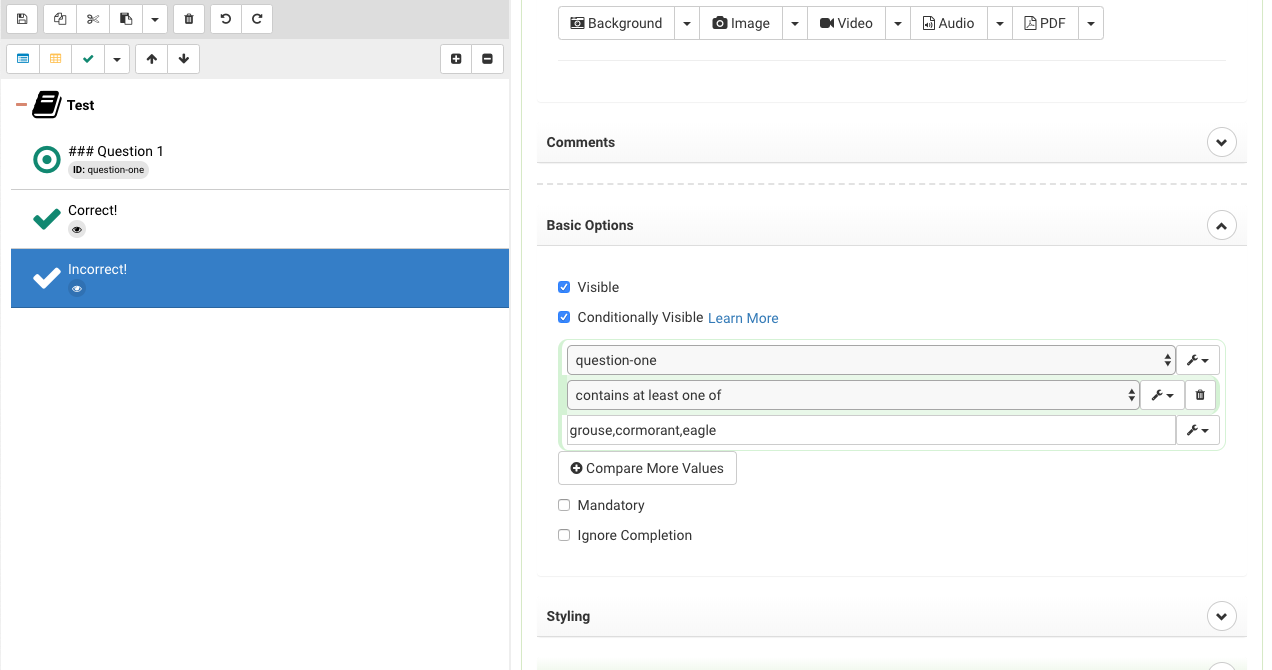This screenshot has width=1272, height=670.
Task: Expand the Comments section
Action: tap(1221, 142)
